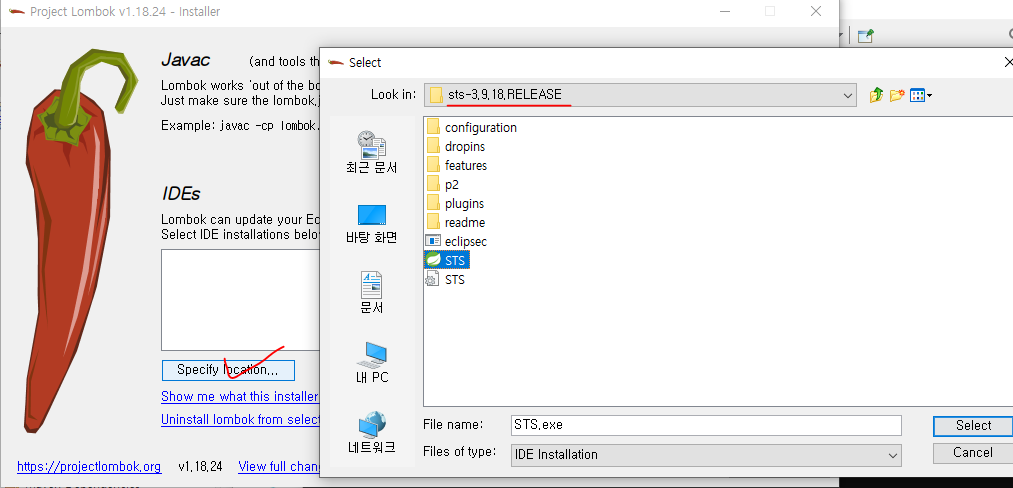
Task: Close the Lombok Installer window
Action: [816, 11]
